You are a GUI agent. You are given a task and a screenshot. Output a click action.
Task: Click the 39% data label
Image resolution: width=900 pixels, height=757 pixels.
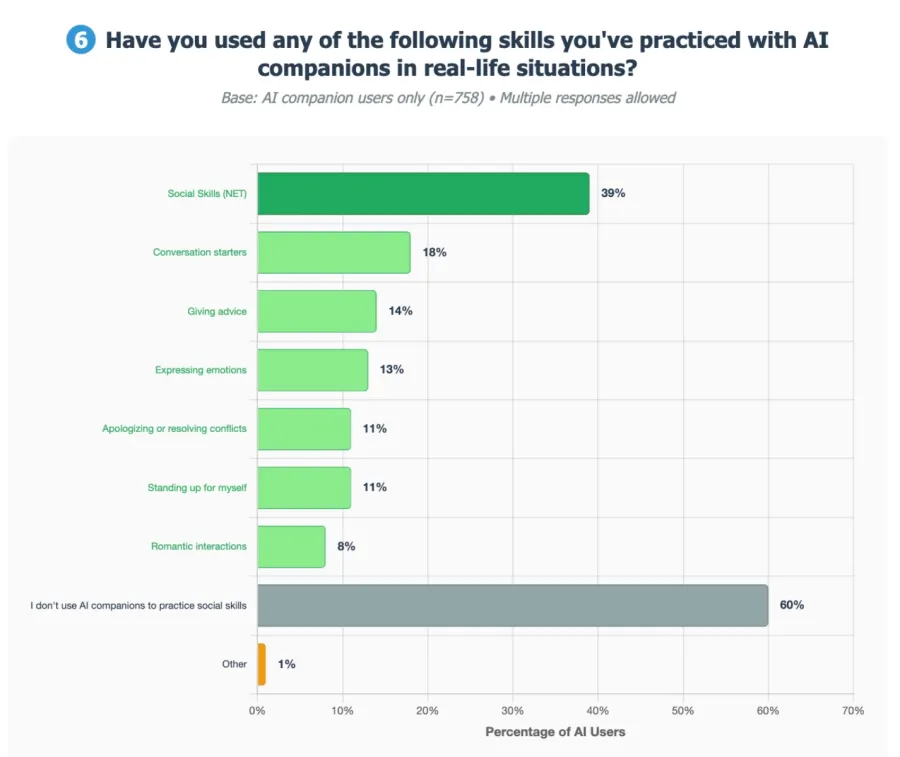[613, 193]
